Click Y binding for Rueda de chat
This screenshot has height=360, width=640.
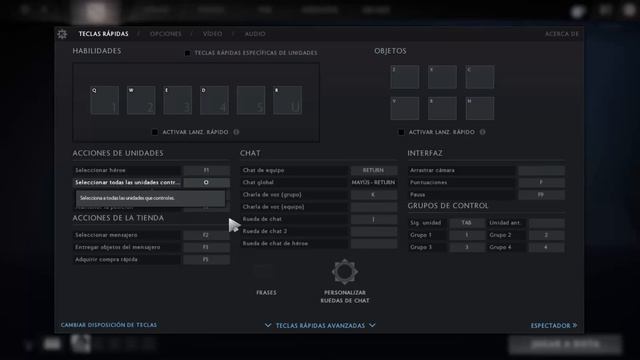click(x=373, y=219)
